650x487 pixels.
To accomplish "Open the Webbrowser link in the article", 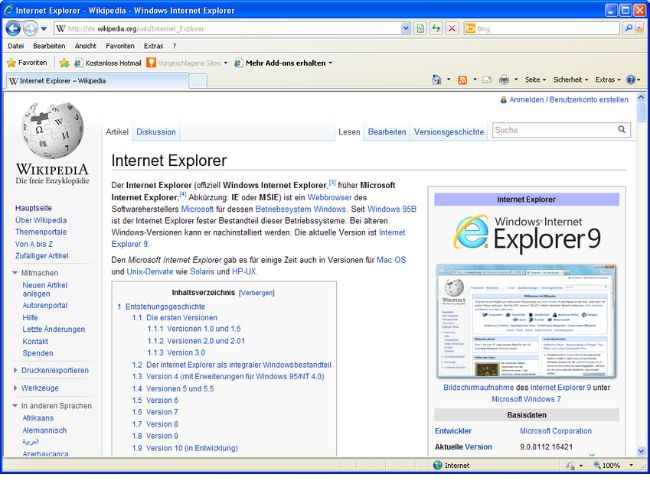I will (329, 197).
